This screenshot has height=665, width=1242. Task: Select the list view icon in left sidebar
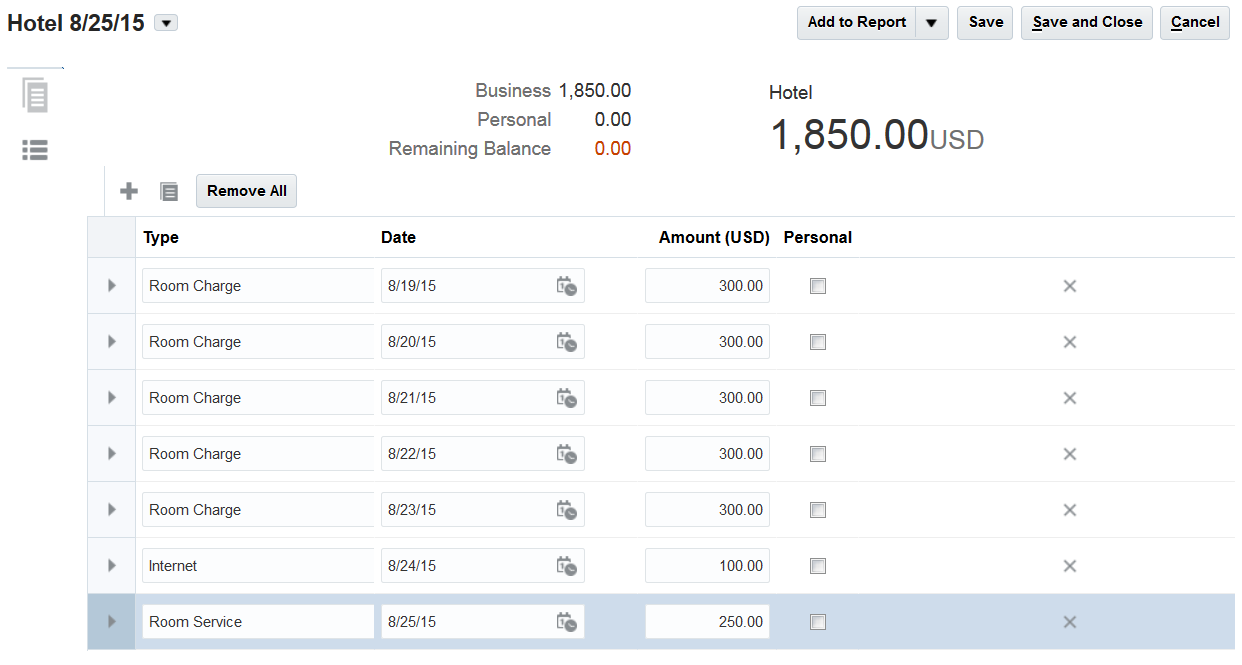(35, 150)
